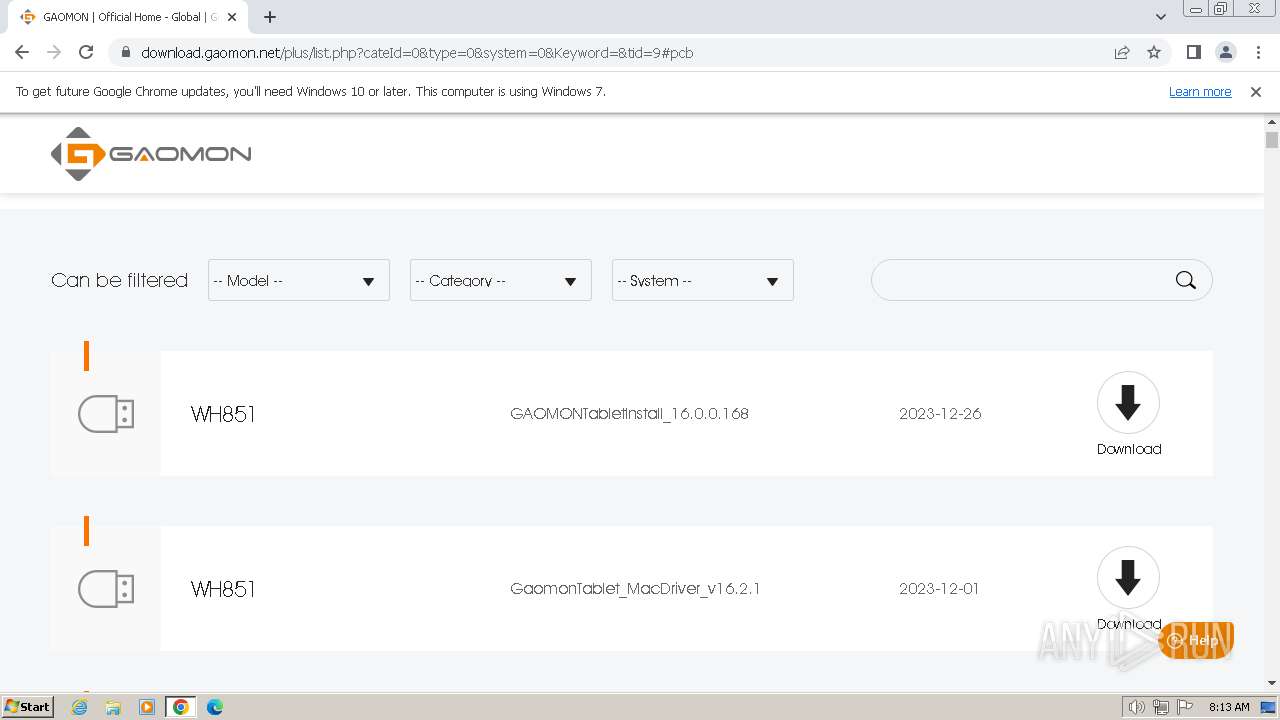Bookmark this page with the star
This screenshot has width=1280, height=720.
(x=1154, y=53)
